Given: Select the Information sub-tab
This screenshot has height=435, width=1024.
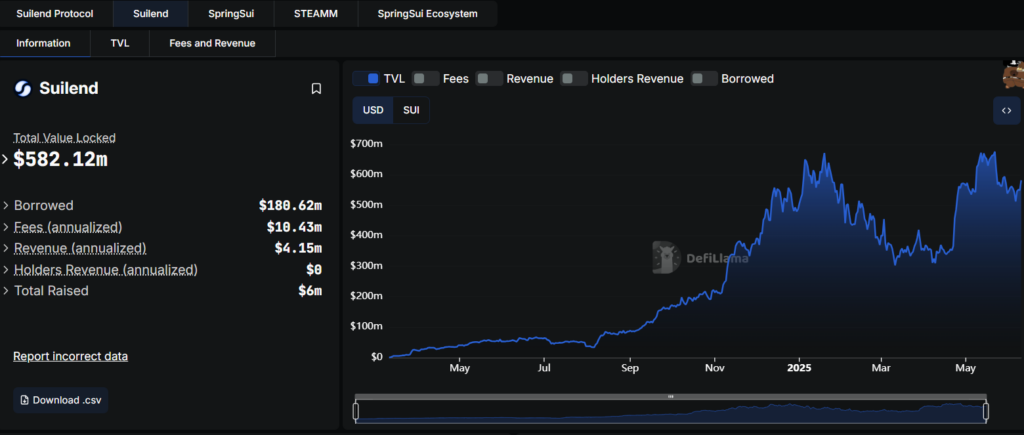Looking at the screenshot, I should coord(43,43).
